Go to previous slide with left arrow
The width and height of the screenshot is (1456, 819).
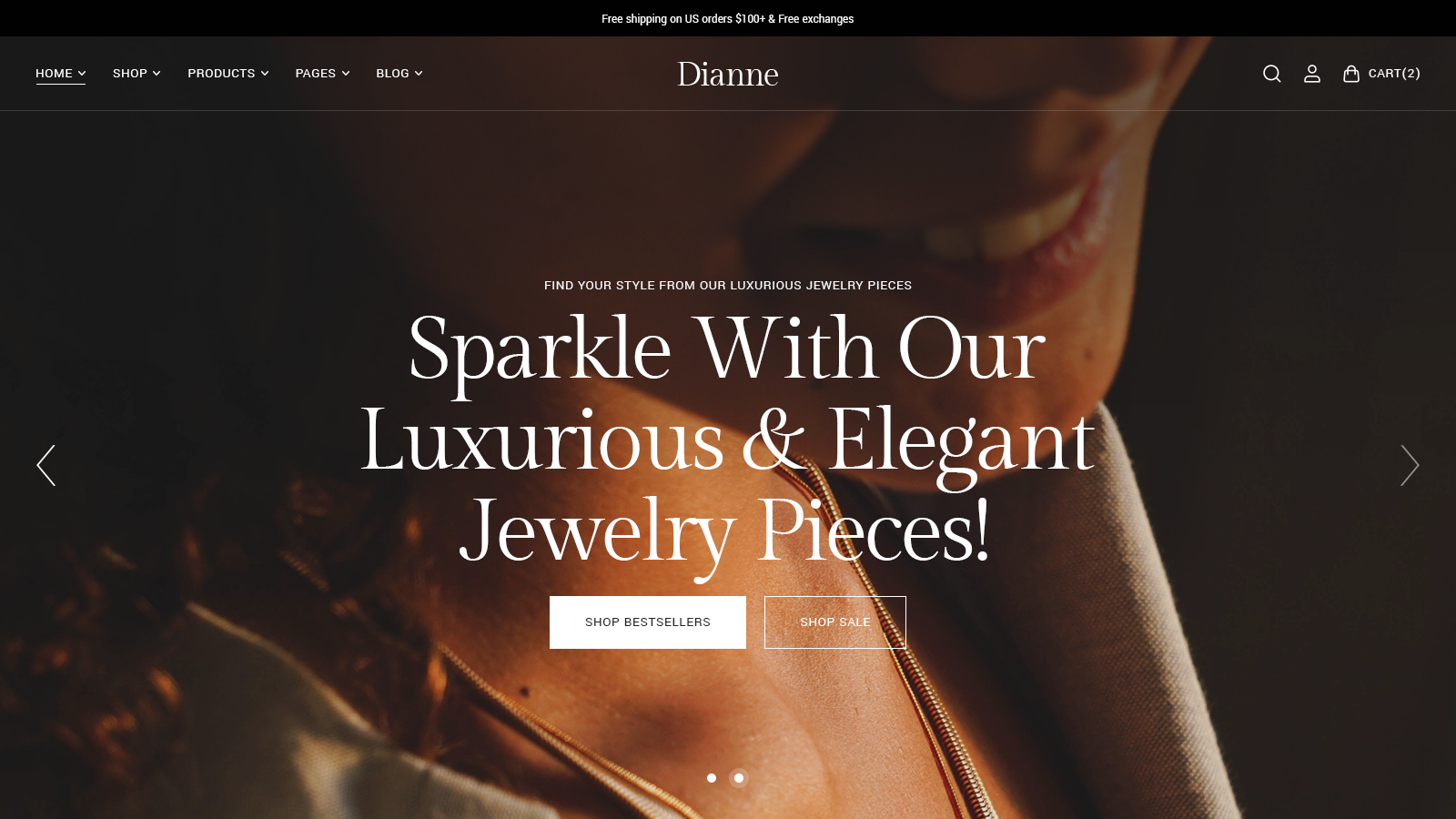tap(46, 465)
